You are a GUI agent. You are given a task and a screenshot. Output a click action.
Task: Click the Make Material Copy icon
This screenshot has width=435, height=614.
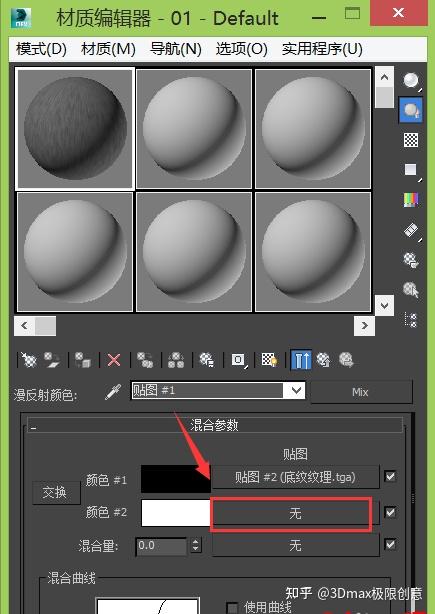coord(145,359)
